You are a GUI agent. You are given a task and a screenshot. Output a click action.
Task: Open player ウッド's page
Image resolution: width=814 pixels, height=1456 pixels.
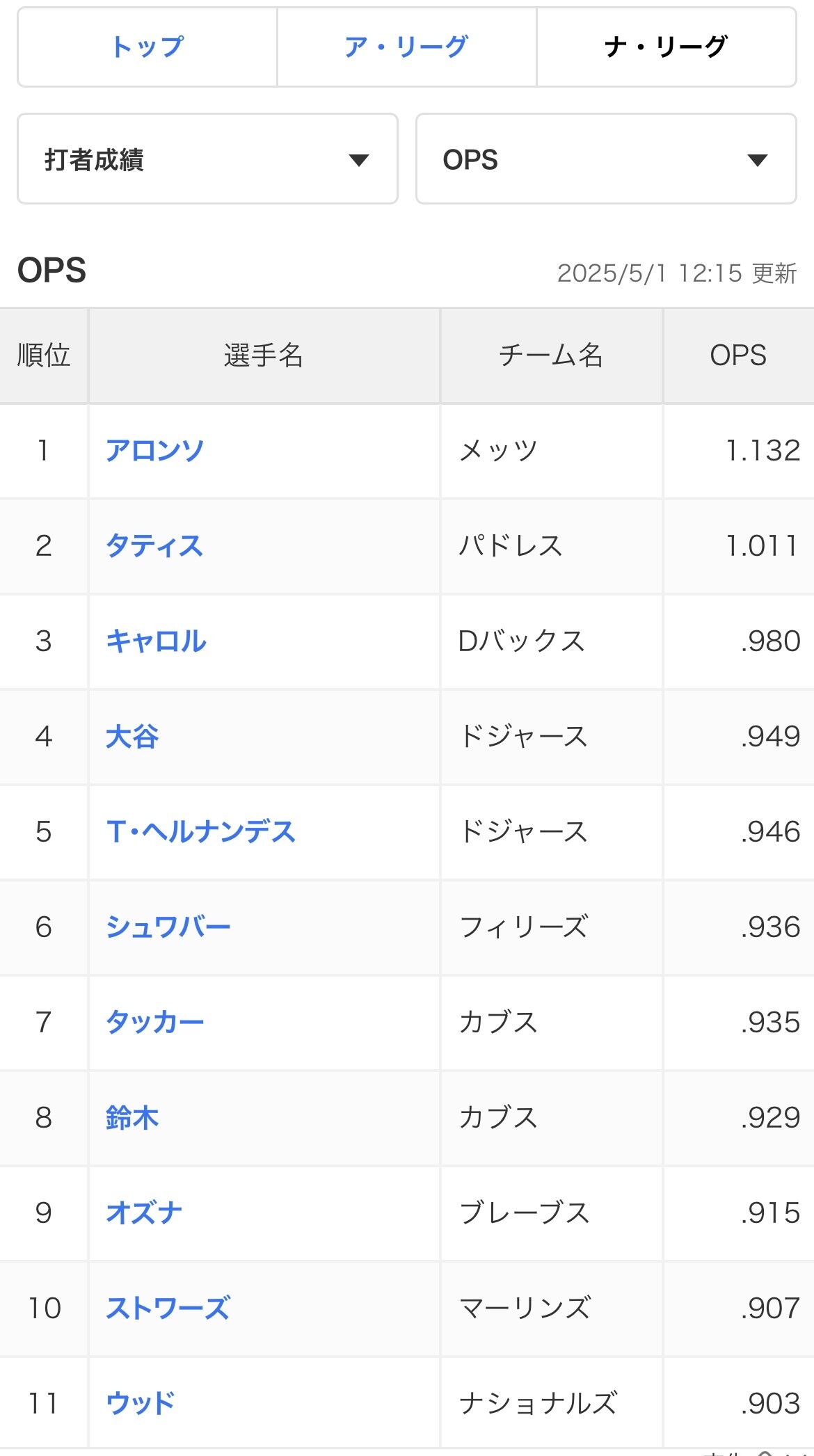point(140,1404)
